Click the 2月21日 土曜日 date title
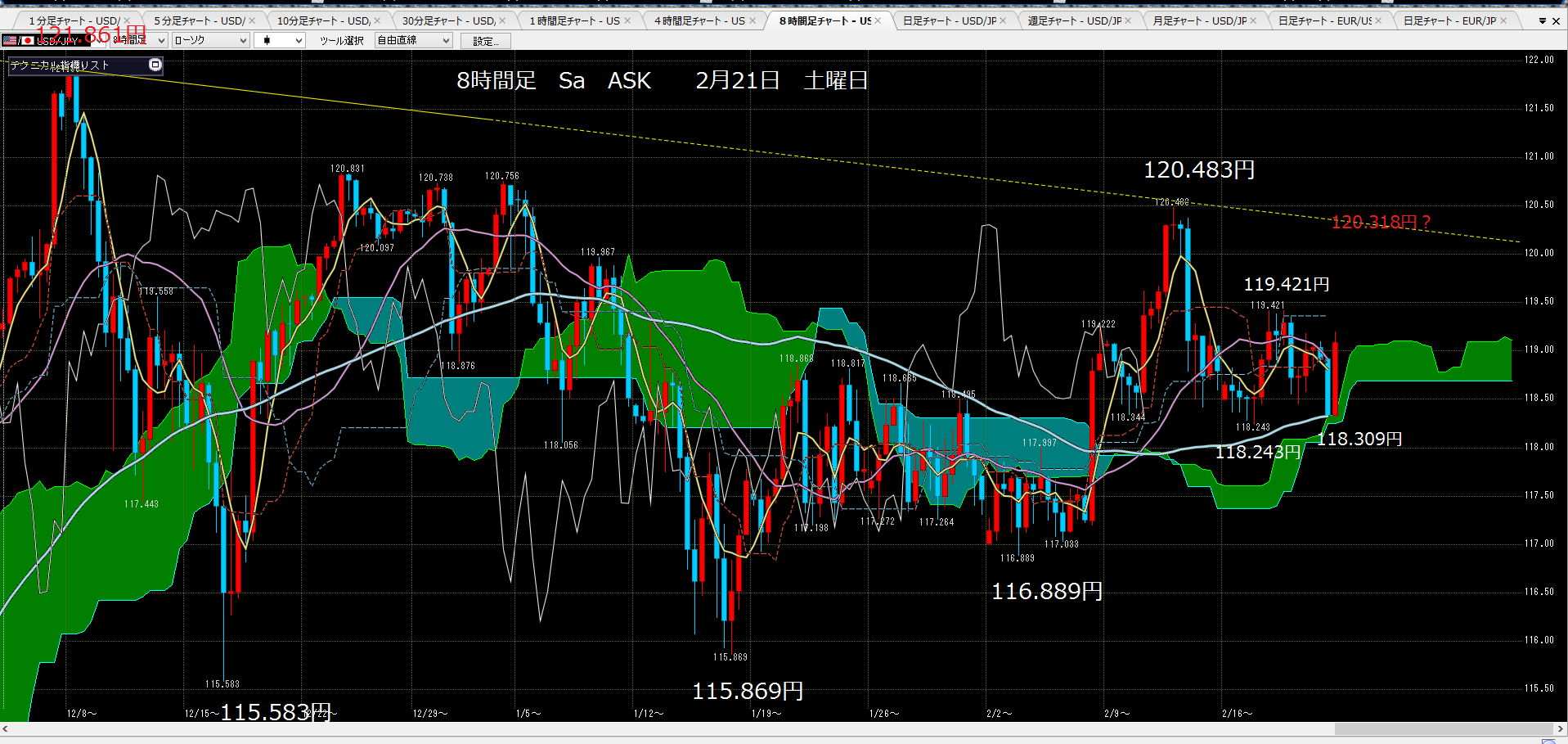Image resolution: width=1568 pixels, height=744 pixels. 782,80
